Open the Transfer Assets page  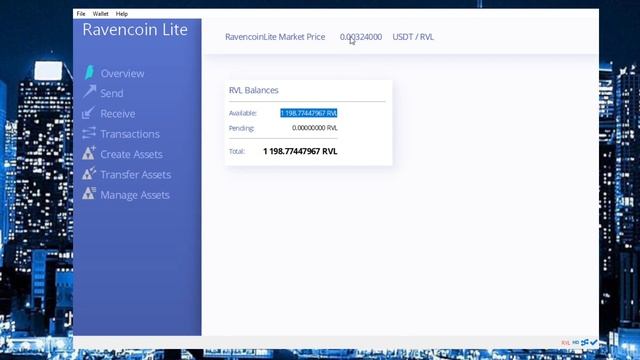click(136, 175)
